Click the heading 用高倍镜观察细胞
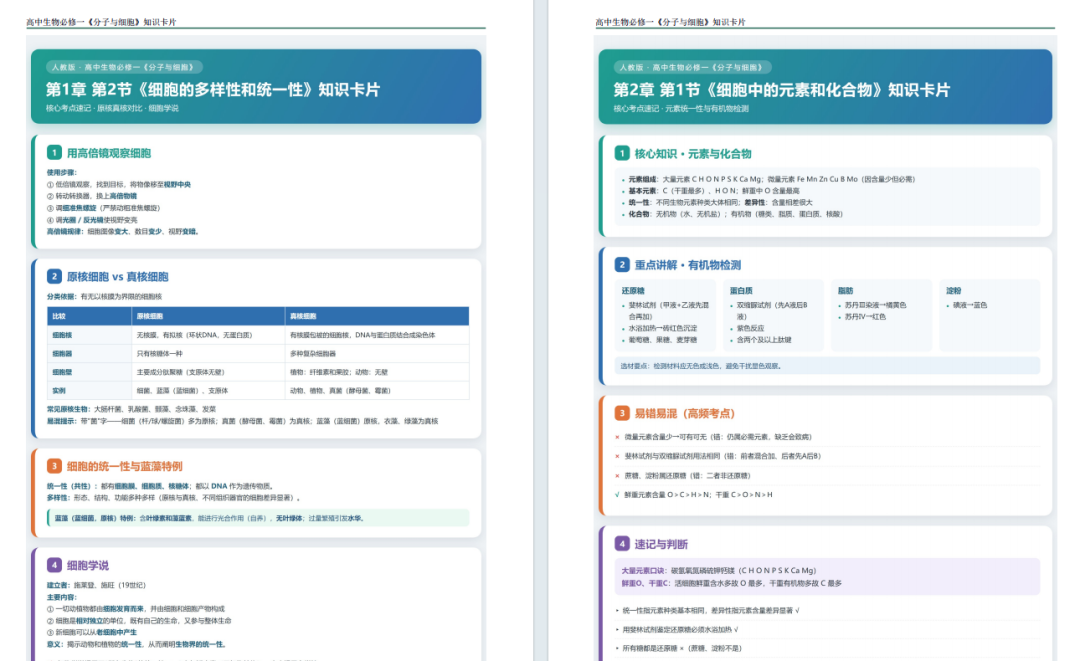 (109, 153)
